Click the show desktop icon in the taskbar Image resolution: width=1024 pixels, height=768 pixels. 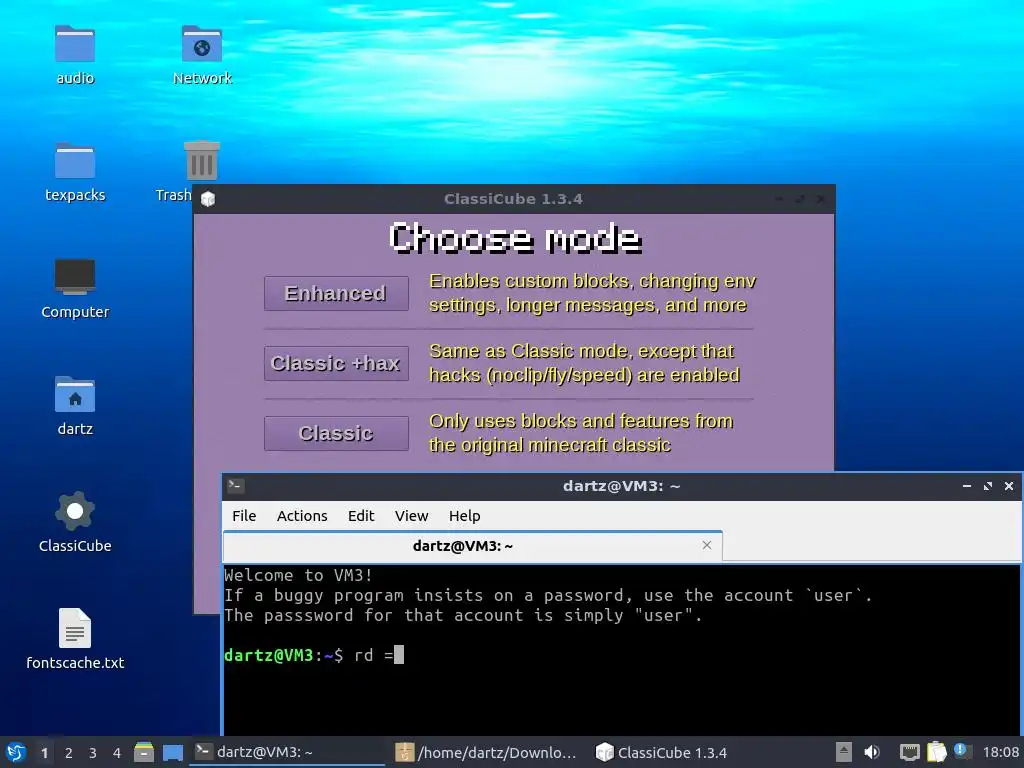[x=172, y=753]
